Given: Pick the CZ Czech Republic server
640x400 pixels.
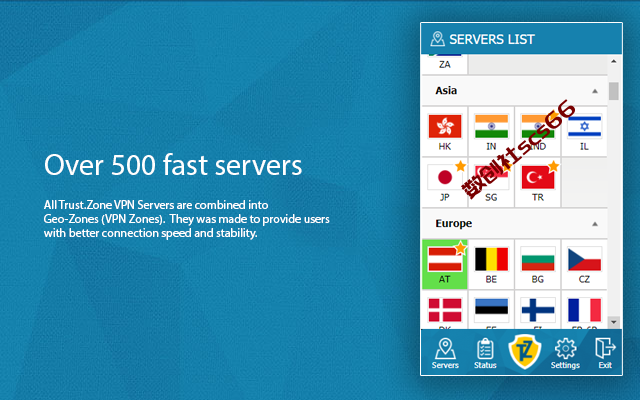Looking at the screenshot, I should click(584, 264).
